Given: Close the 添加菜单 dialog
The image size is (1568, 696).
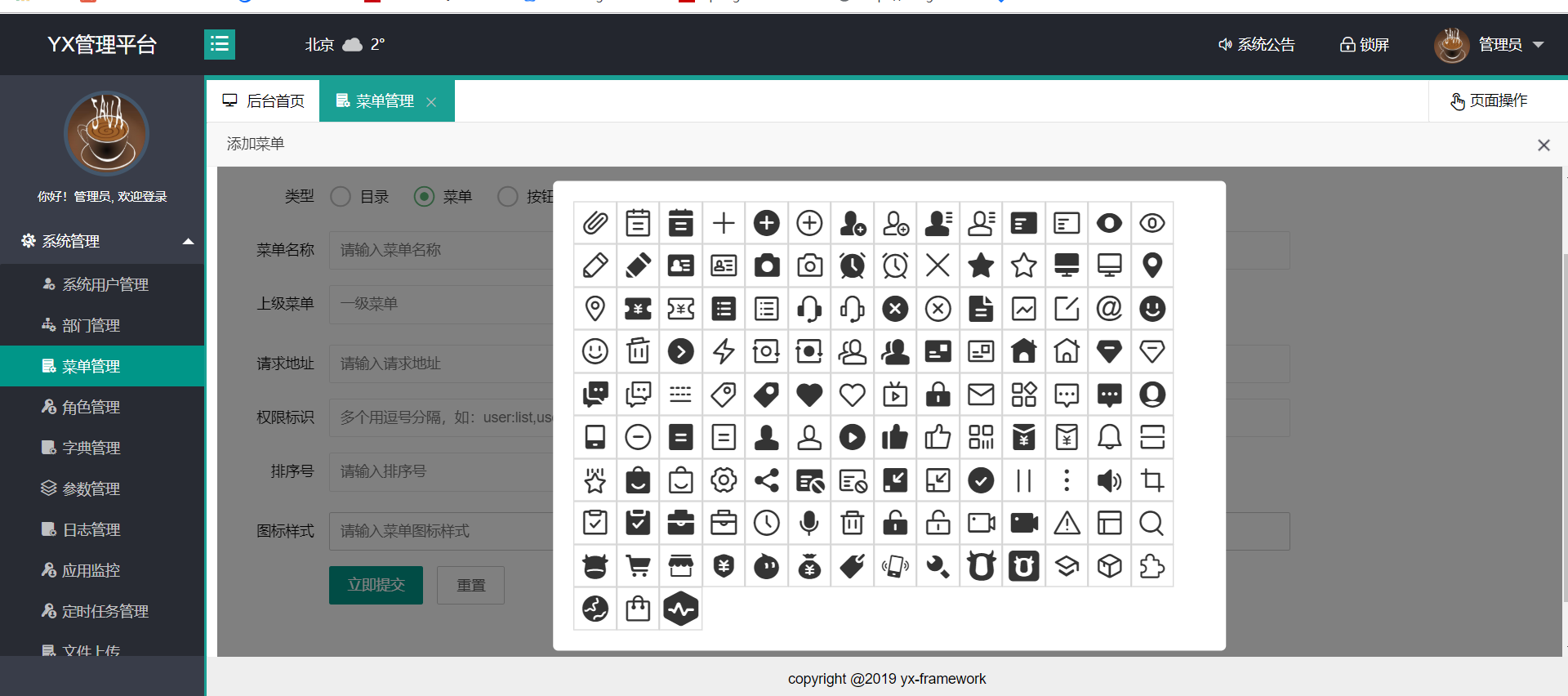Looking at the screenshot, I should click(x=1543, y=145).
